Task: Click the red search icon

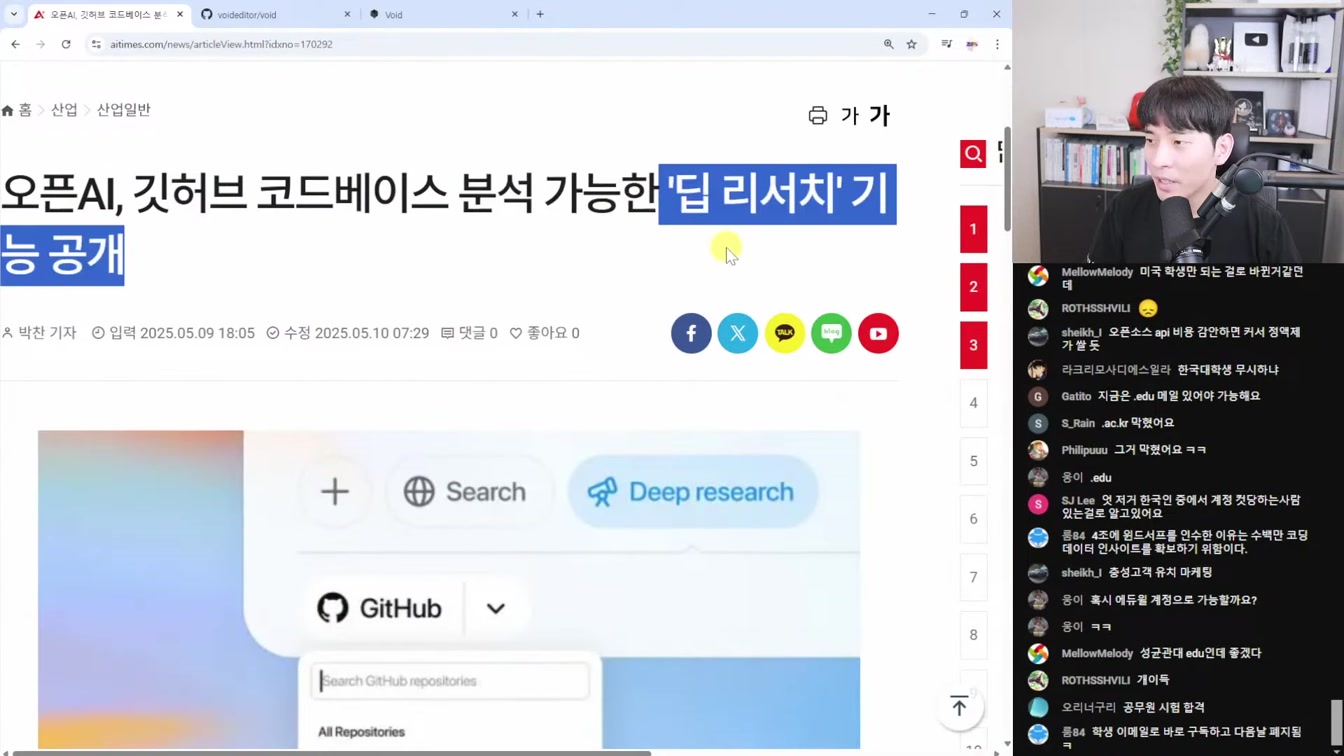Action: point(973,153)
